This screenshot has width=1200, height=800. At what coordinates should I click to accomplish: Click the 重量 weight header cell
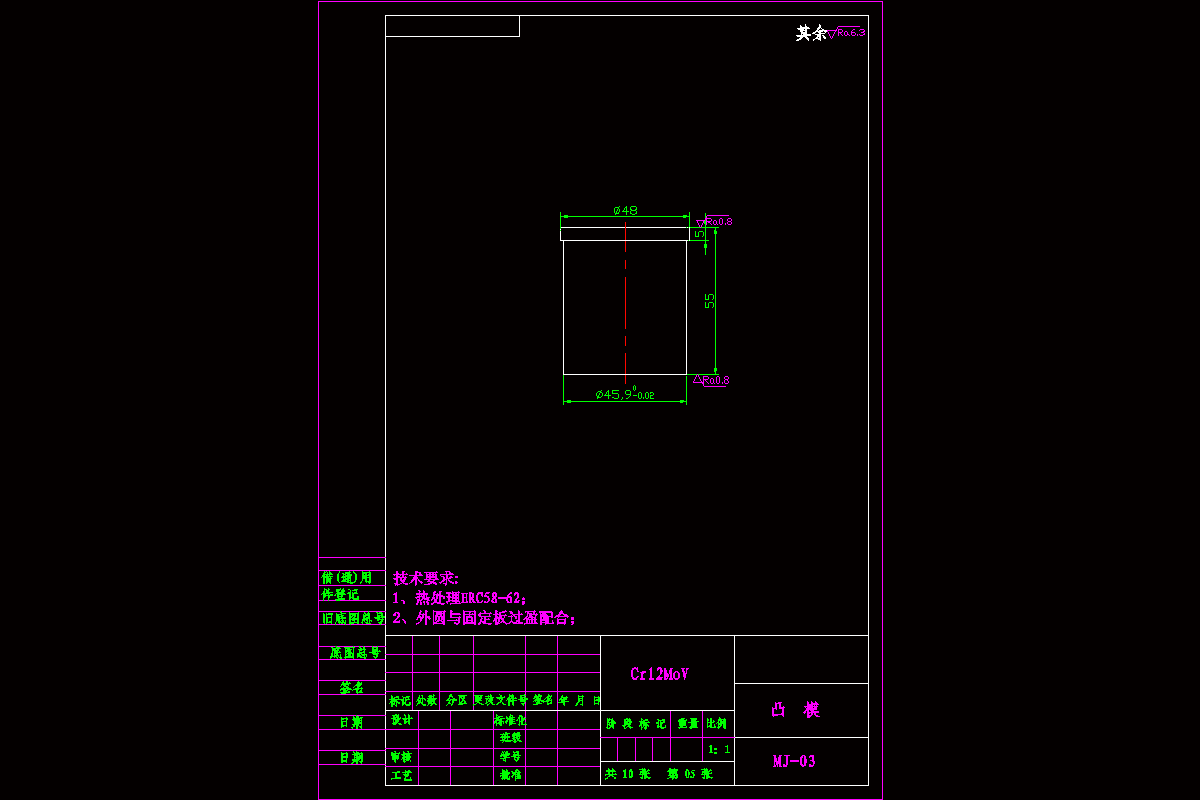coord(687,723)
